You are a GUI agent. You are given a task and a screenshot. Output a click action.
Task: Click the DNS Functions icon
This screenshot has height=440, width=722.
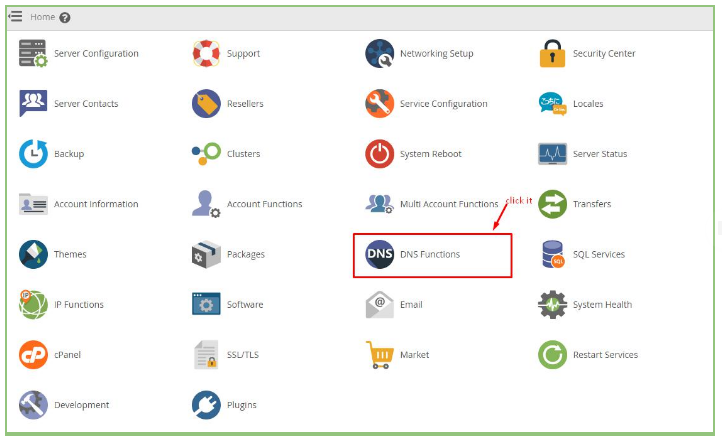coord(379,254)
